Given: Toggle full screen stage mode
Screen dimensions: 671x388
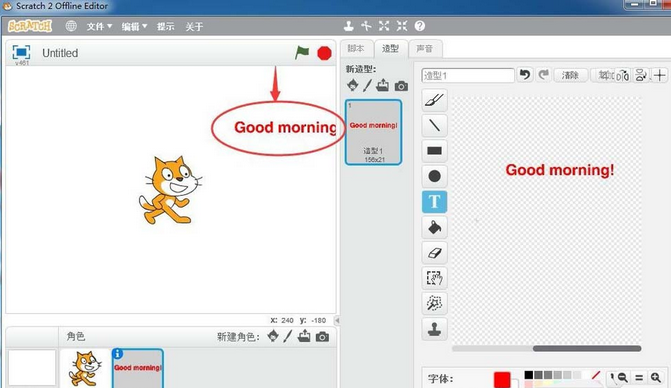Looking at the screenshot, I should click(21, 52).
